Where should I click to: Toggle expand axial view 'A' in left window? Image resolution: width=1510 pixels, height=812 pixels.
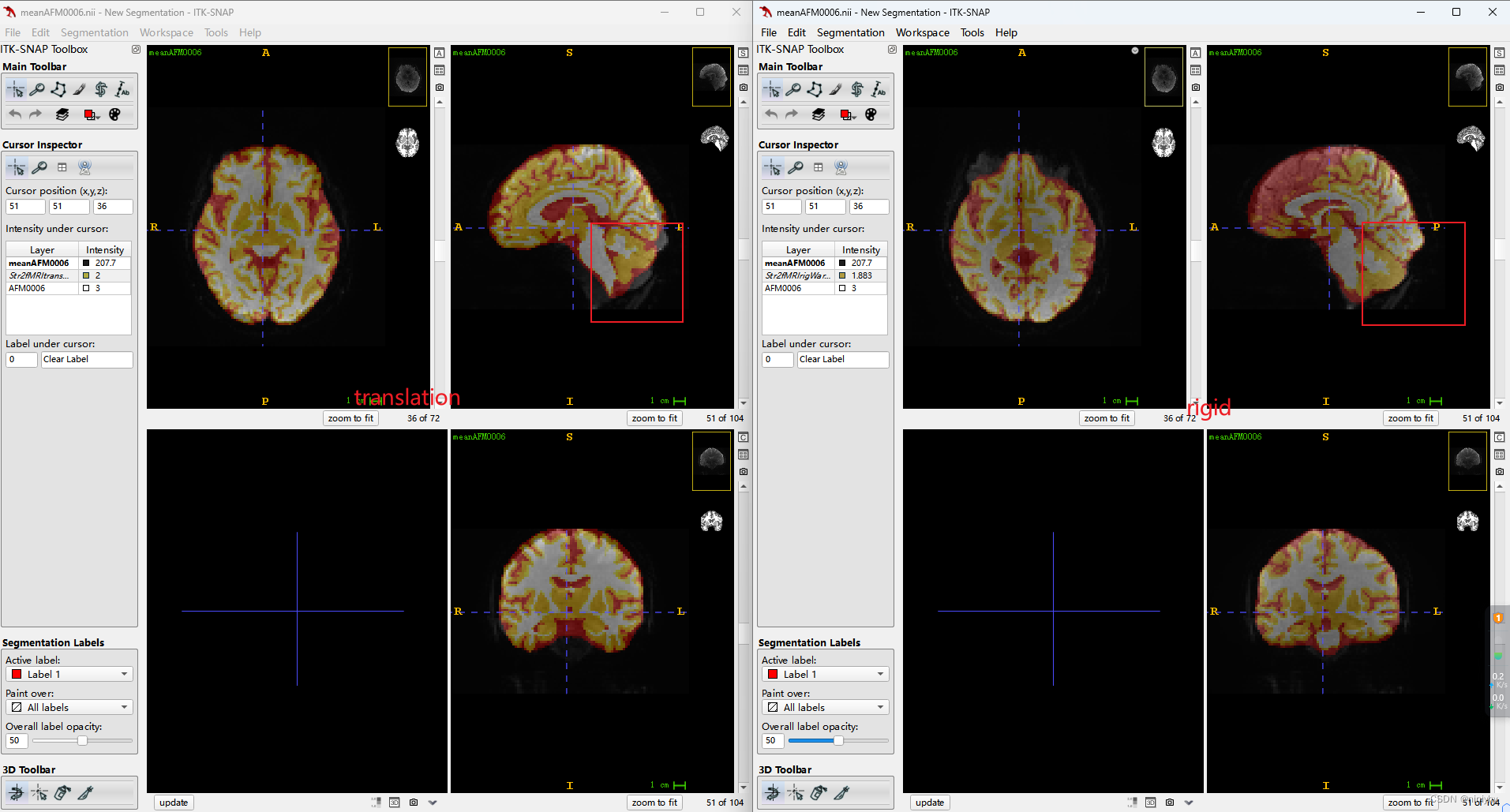(x=440, y=53)
